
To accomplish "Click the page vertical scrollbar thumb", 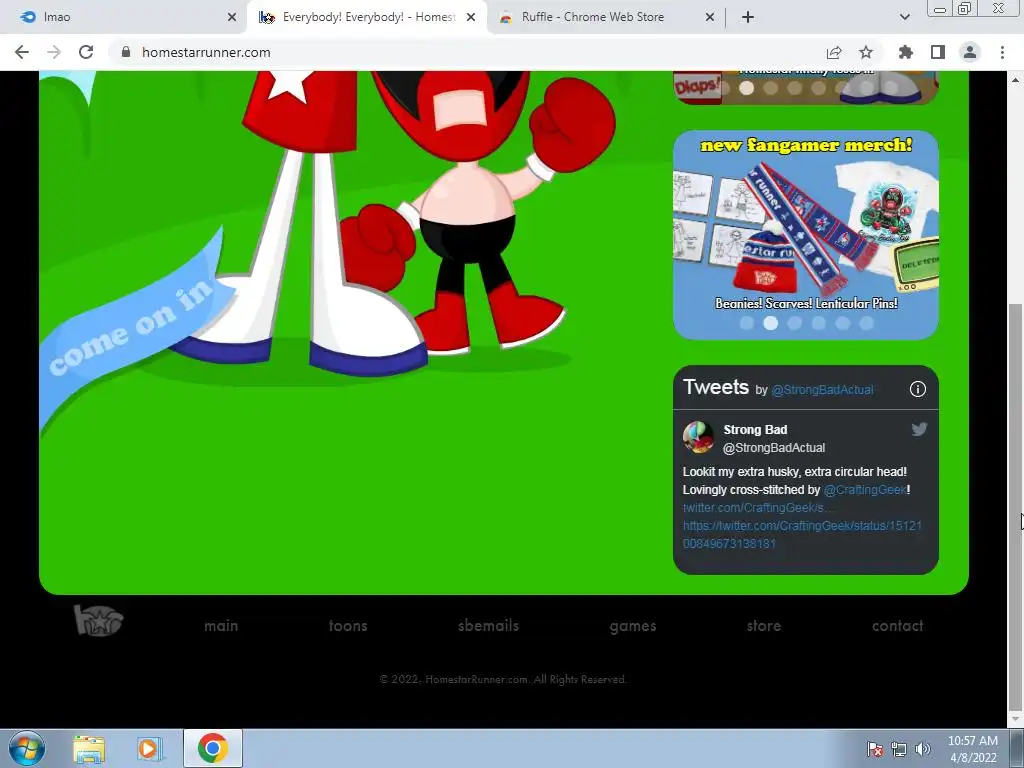I will coord(1015,507).
